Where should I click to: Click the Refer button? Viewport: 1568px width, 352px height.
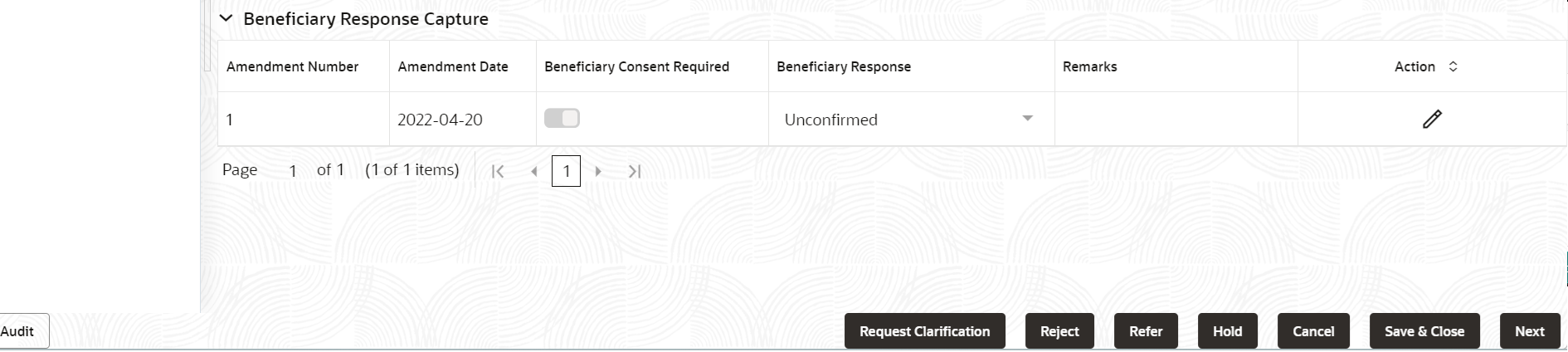(1145, 331)
